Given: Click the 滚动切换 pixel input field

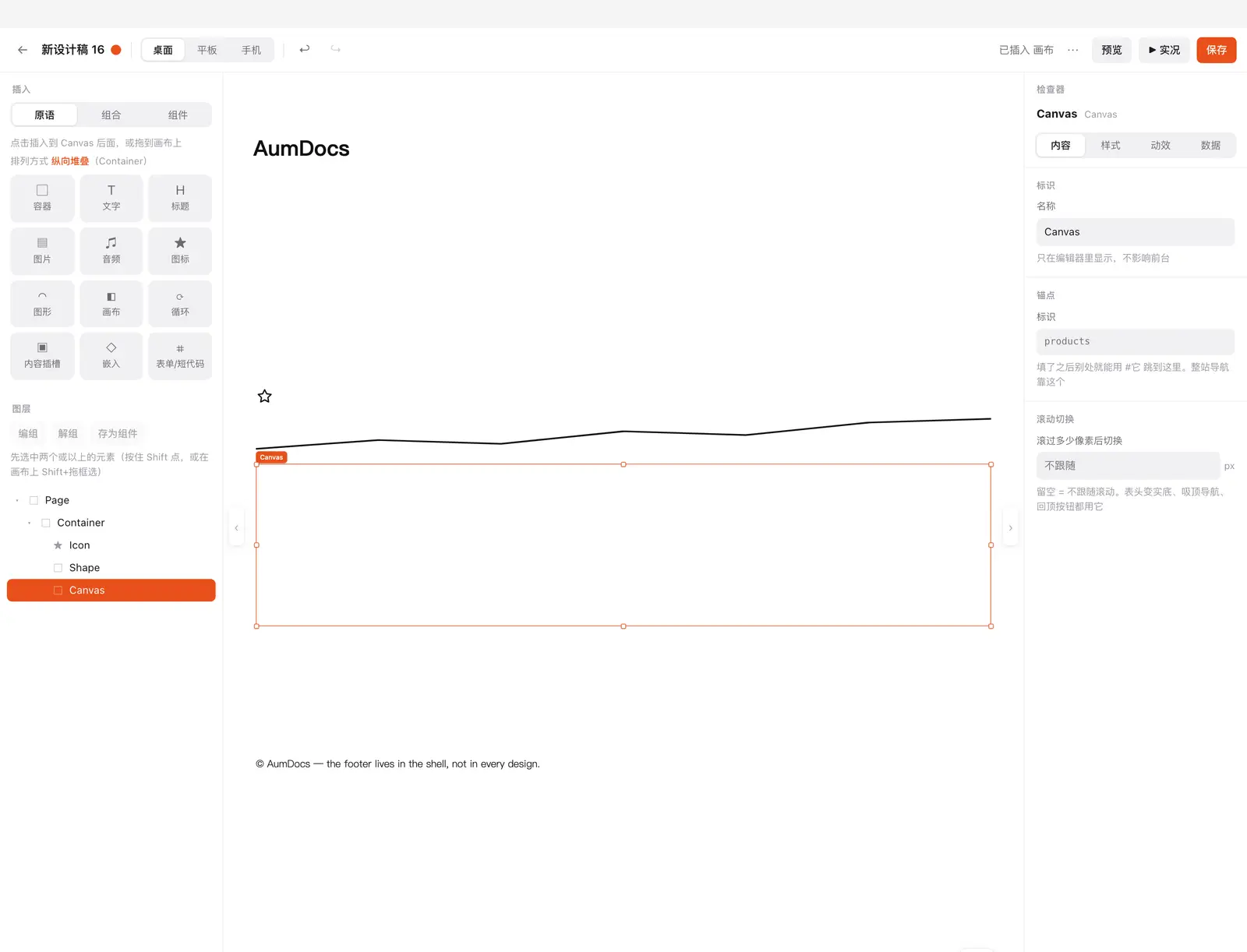Looking at the screenshot, I should click(1128, 466).
